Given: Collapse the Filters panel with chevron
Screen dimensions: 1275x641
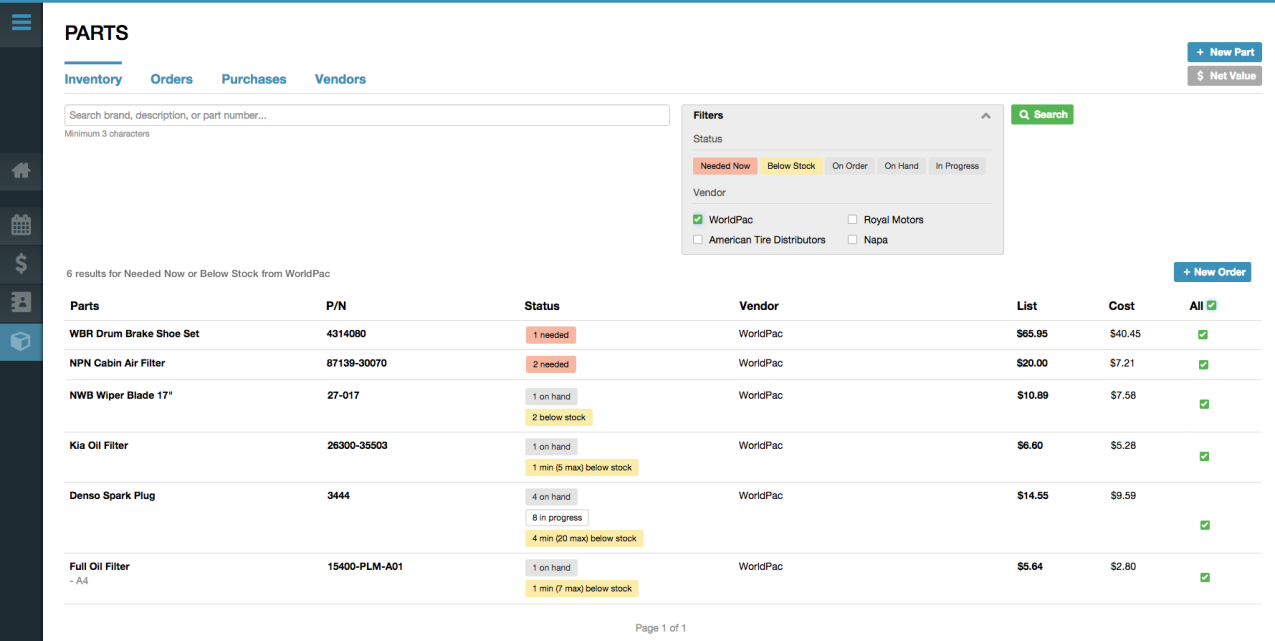Looking at the screenshot, I should click(x=986, y=116).
